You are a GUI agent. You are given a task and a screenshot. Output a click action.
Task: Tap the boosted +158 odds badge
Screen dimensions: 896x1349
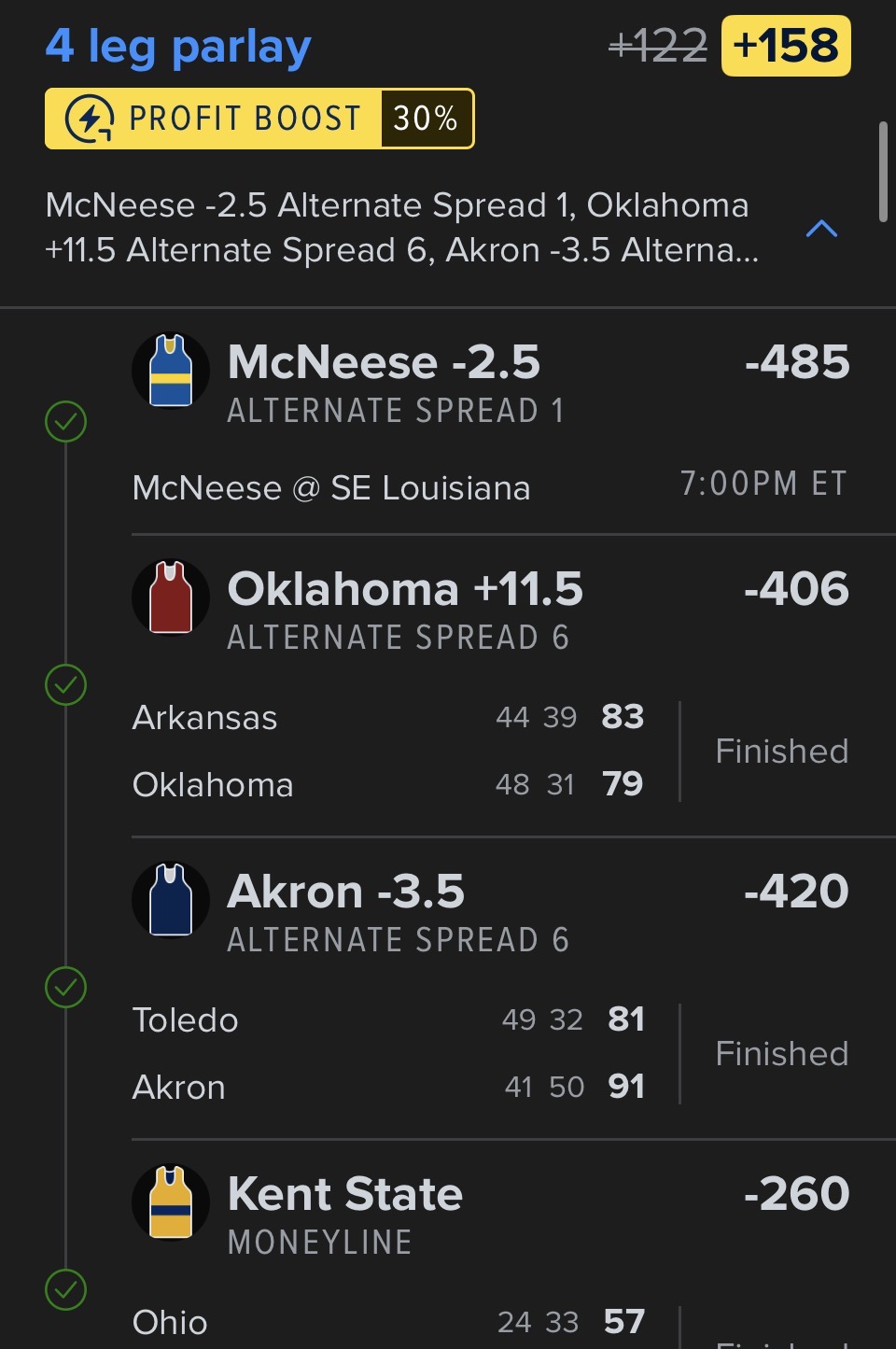[x=786, y=46]
